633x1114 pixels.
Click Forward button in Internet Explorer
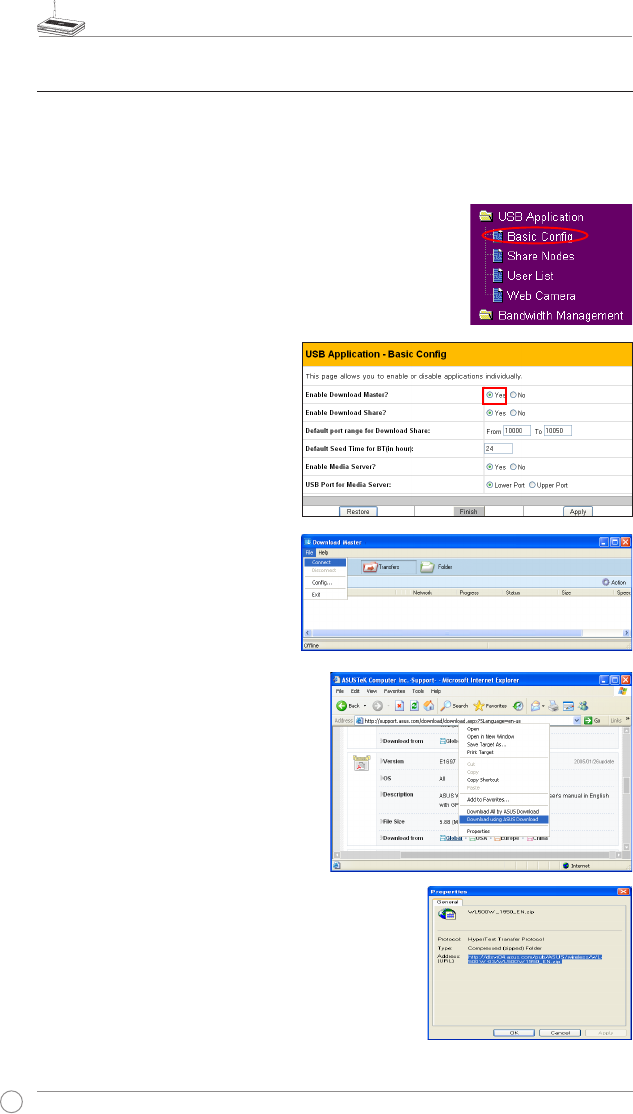[x=379, y=705]
